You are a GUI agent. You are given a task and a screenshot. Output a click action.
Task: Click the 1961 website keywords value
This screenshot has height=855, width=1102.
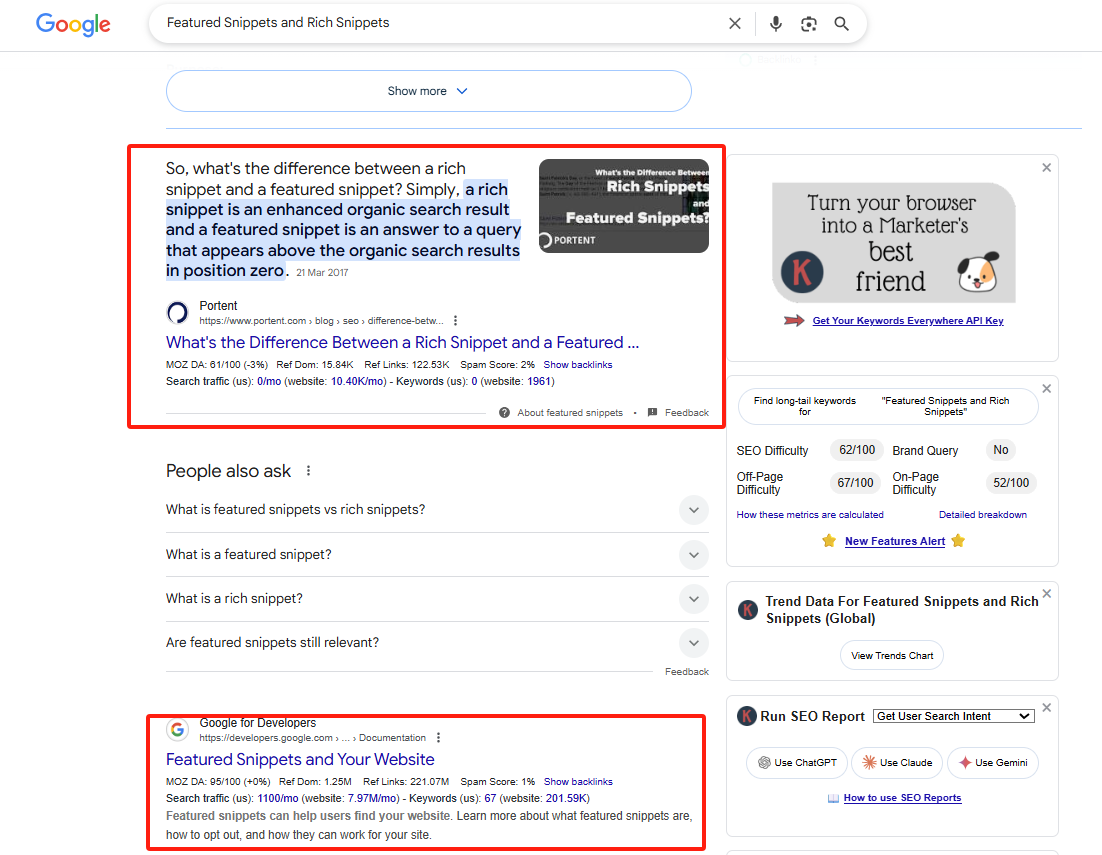[539, 381]
